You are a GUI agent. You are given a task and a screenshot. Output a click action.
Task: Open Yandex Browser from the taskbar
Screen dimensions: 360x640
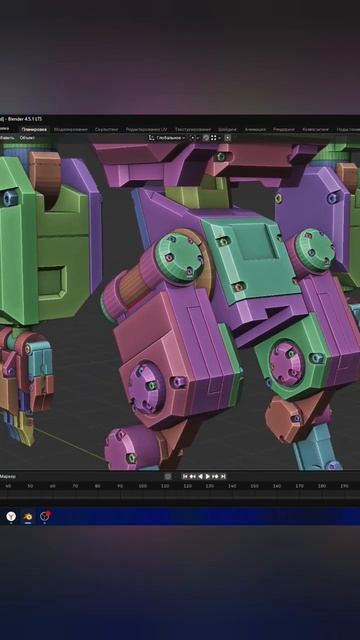11,517
